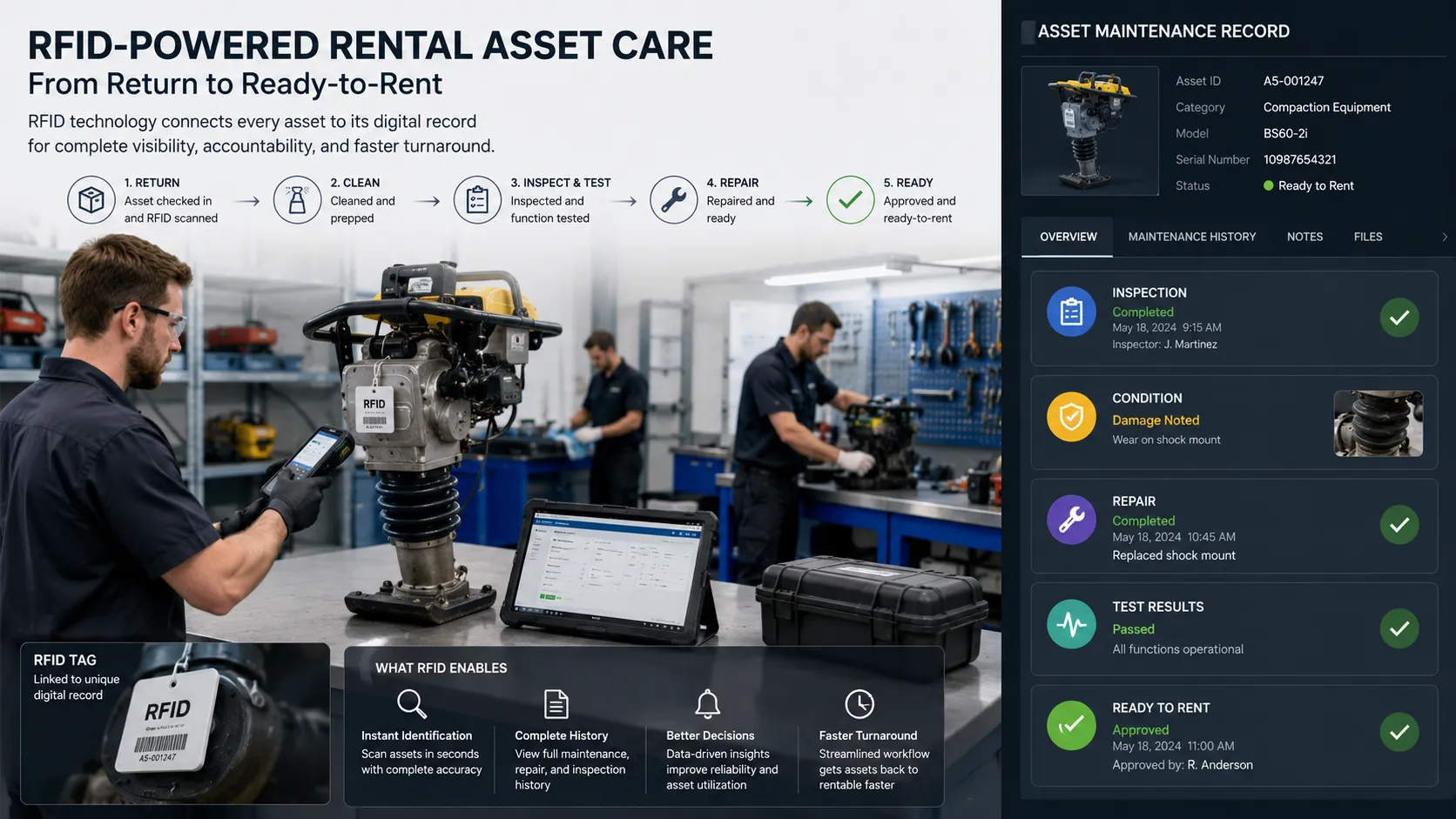Open the Files tab
The height and width of the screenshot is (819, 1456).
click(1367, 237)
